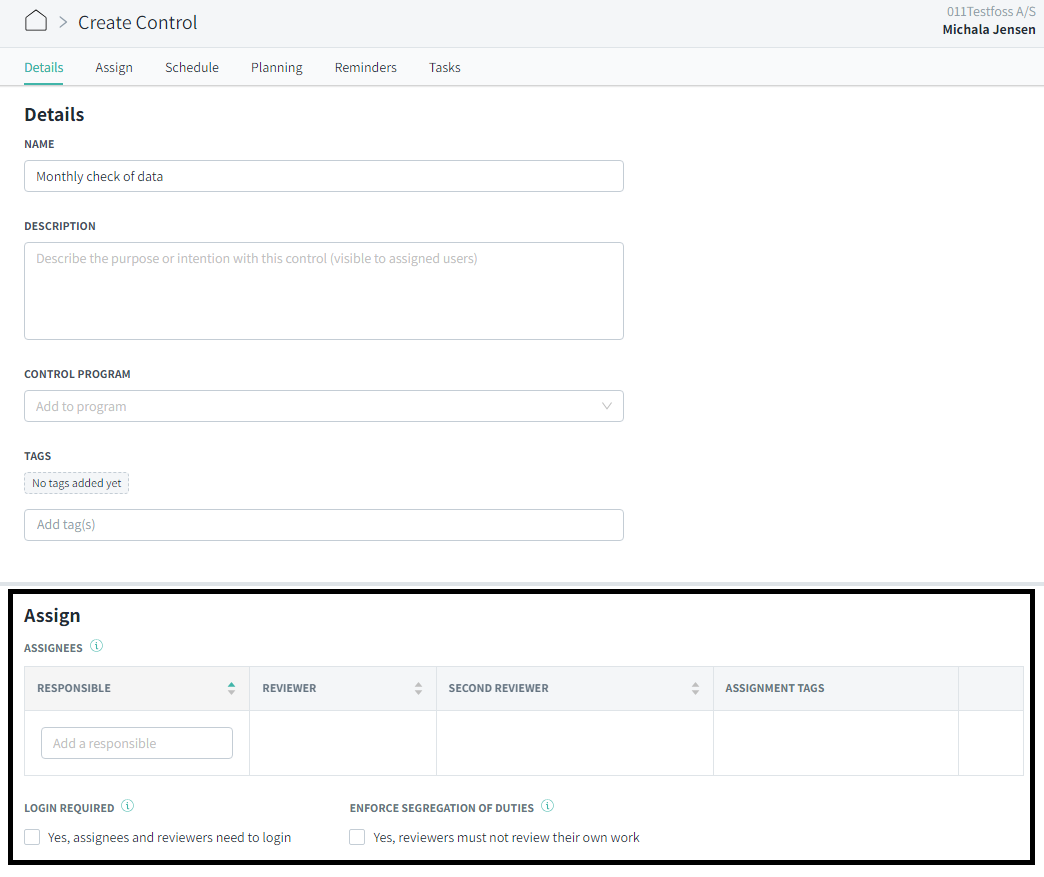Click the Add a responsible input field
The image size is (1044, 877).
(136, 742)
